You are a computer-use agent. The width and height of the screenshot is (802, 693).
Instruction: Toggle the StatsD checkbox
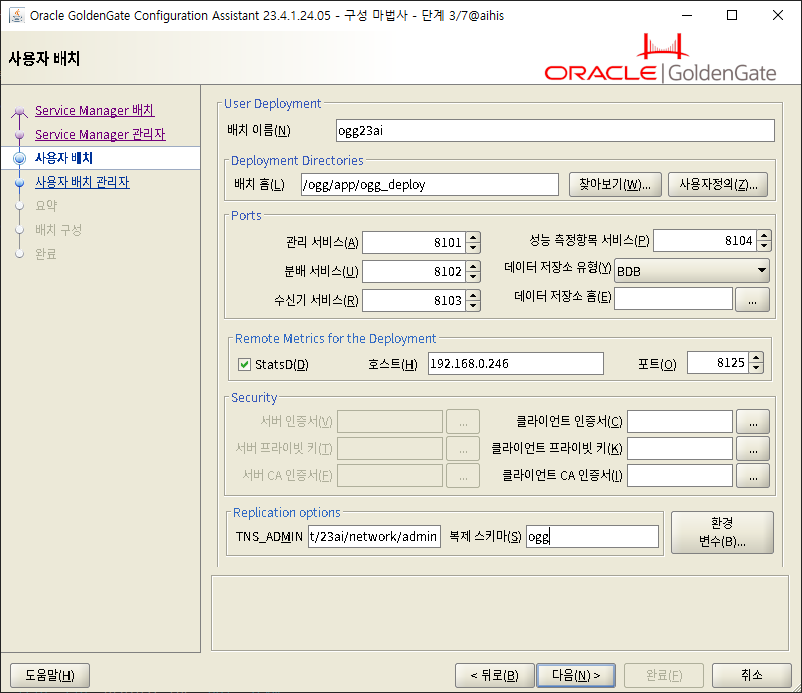click(x=244, y=365)
